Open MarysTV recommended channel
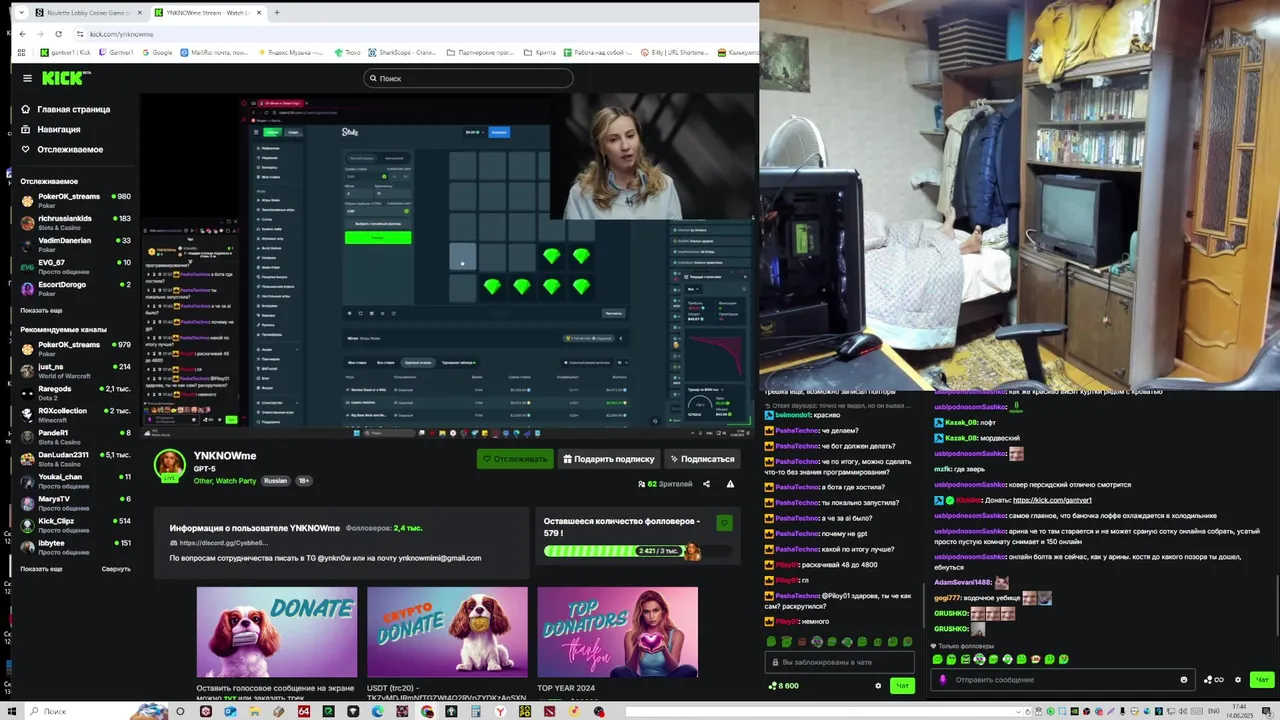 click(75, 502)
